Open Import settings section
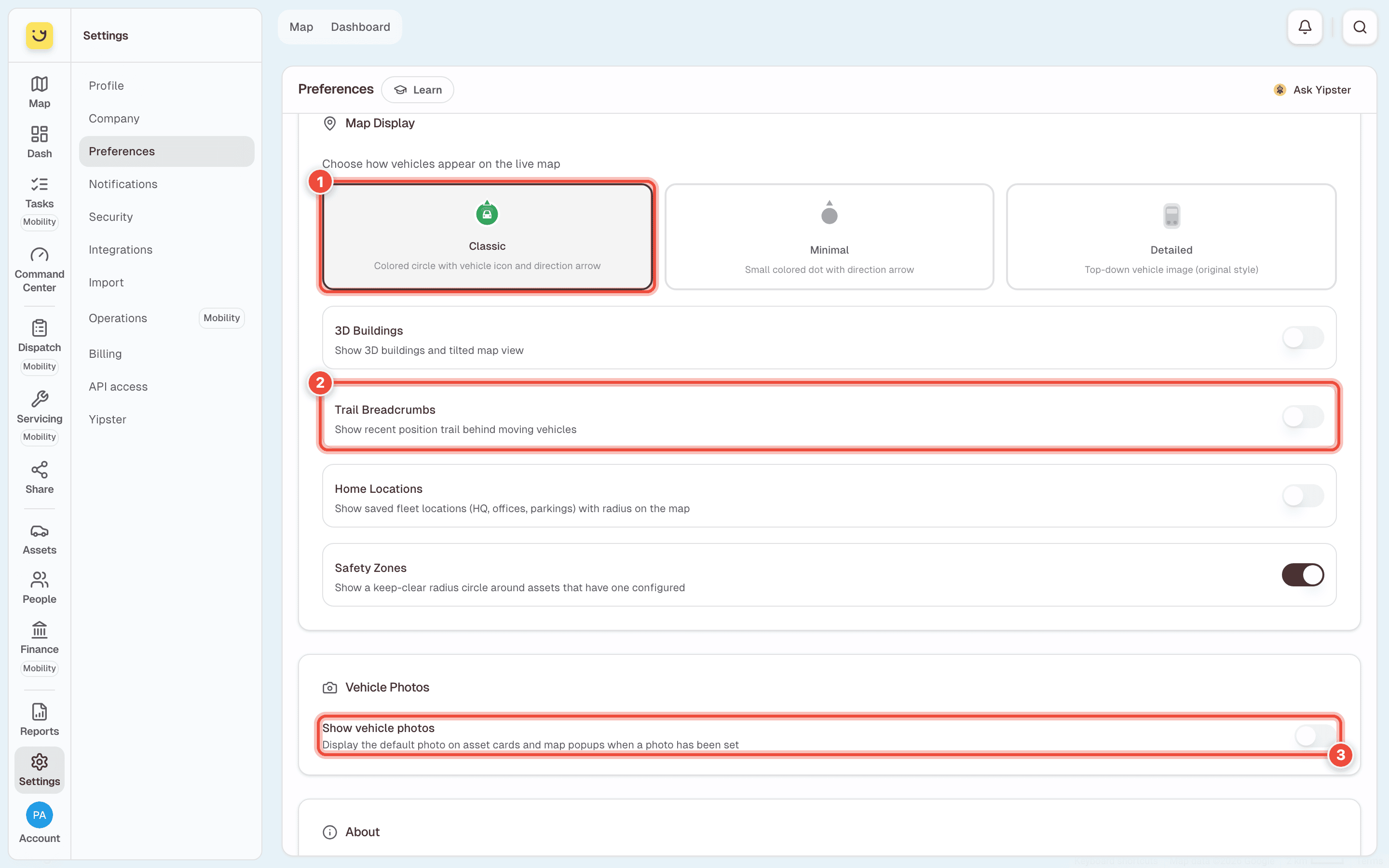Image resolution: width=1389 pixels, height=868 pixels. click(166, 282)
